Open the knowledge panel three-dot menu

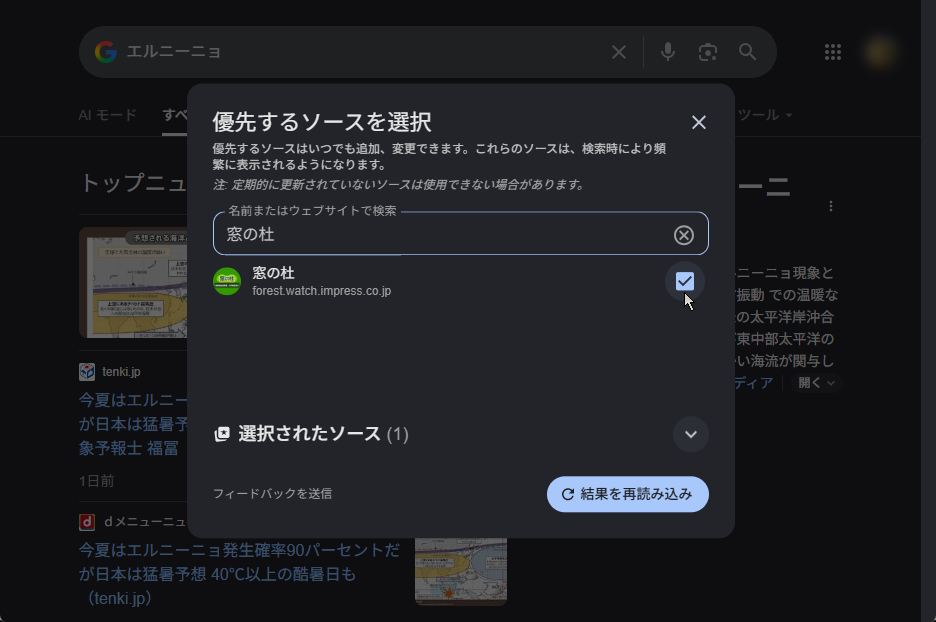click(831, 206)
